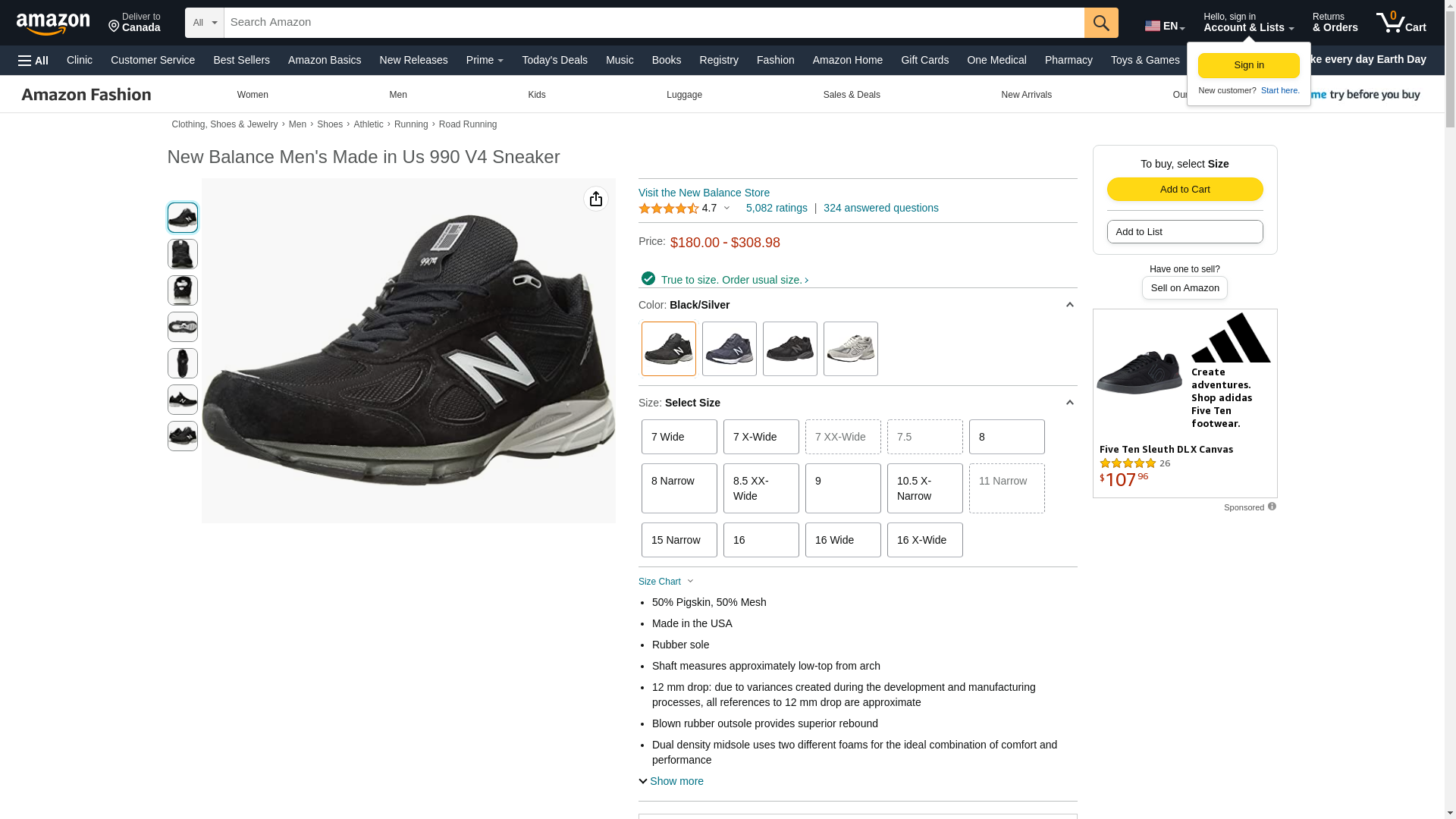Switch to Women in Fashion nav

coord(253,95)
